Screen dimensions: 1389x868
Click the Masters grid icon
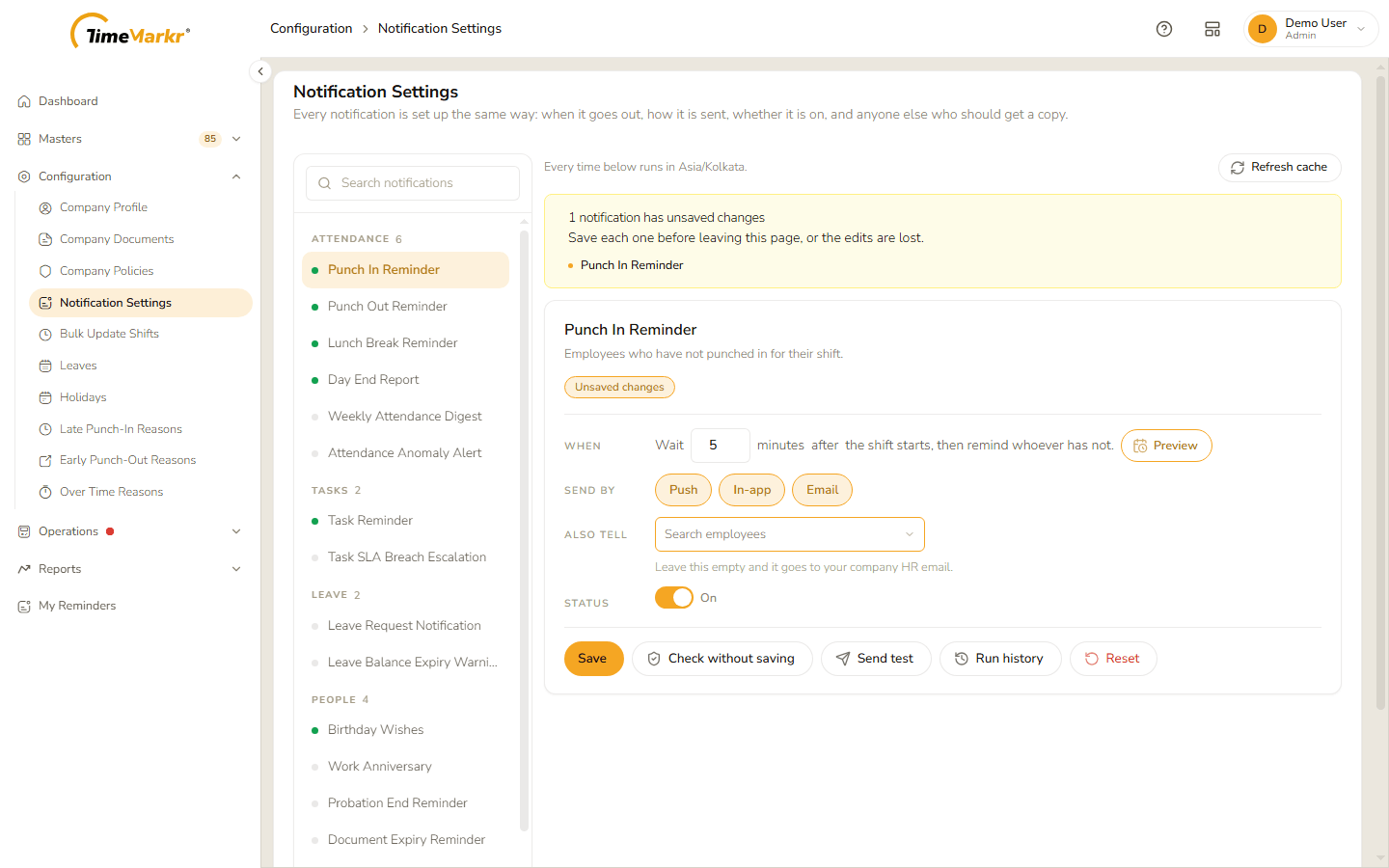(24, 139)
